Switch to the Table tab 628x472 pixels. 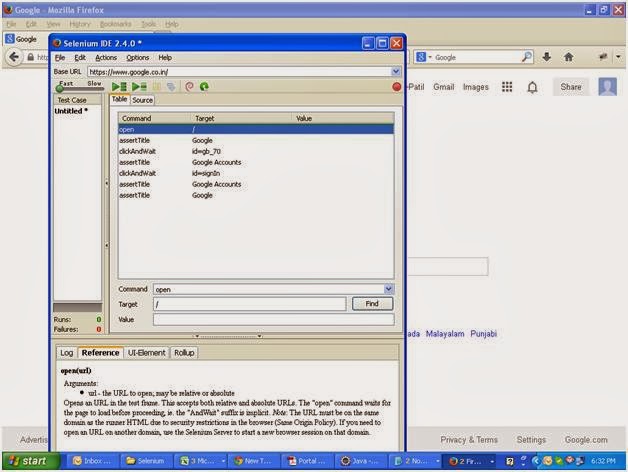point(119,99)
